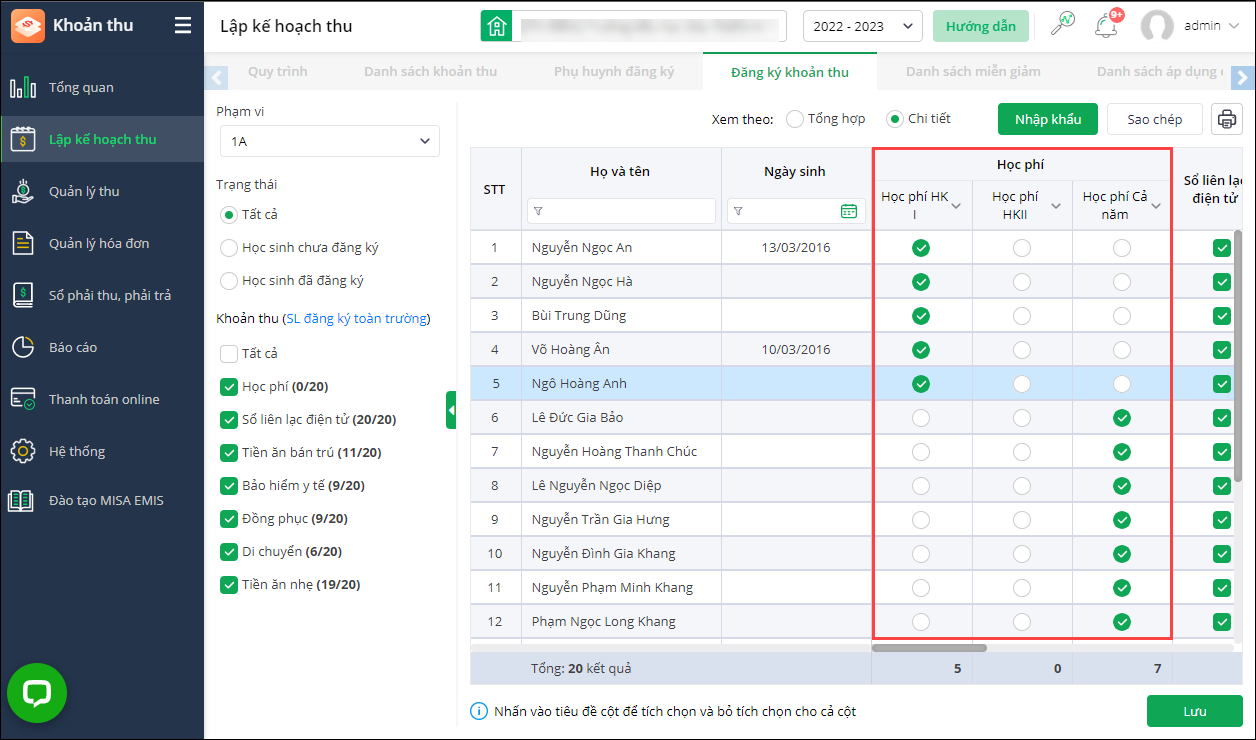Go to the Phụ huynh đăng ký tab
The height and width of the screenshot is (740, 1256).
(614, 72)
